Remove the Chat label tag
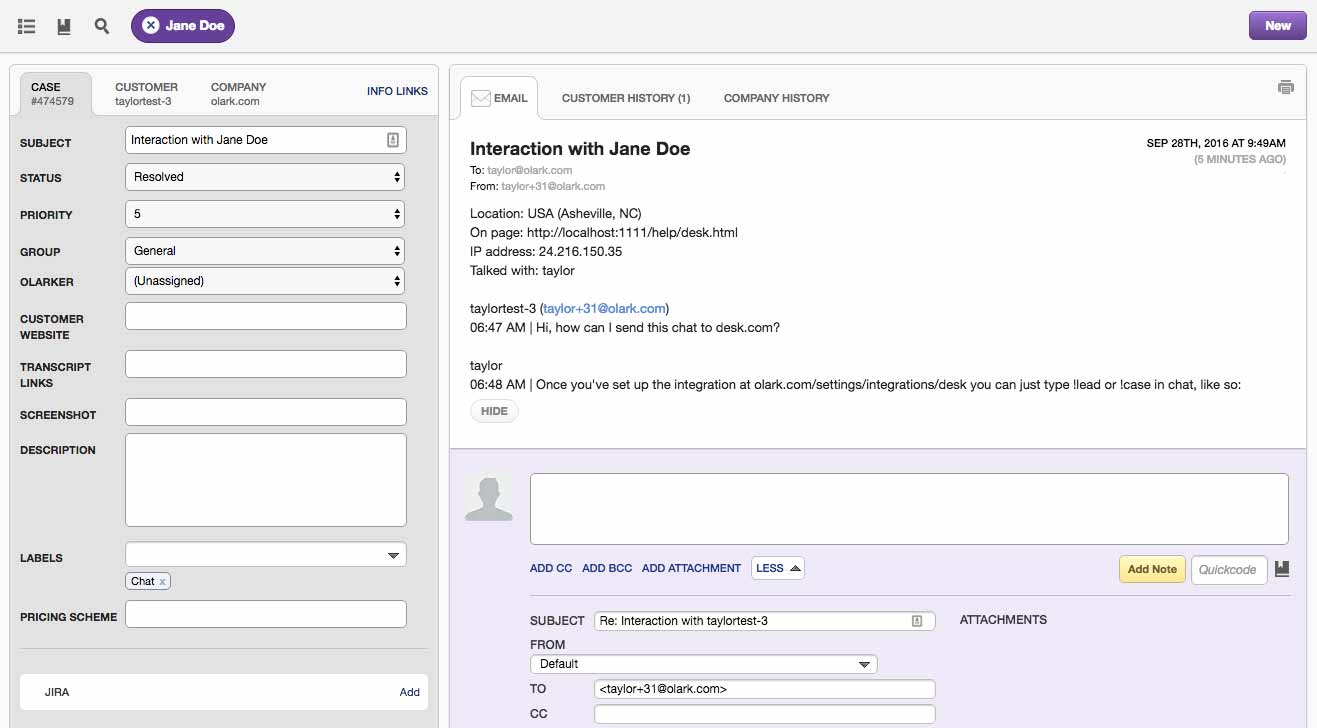Screen dimensions: 1317x728 [x=163, y=581]
